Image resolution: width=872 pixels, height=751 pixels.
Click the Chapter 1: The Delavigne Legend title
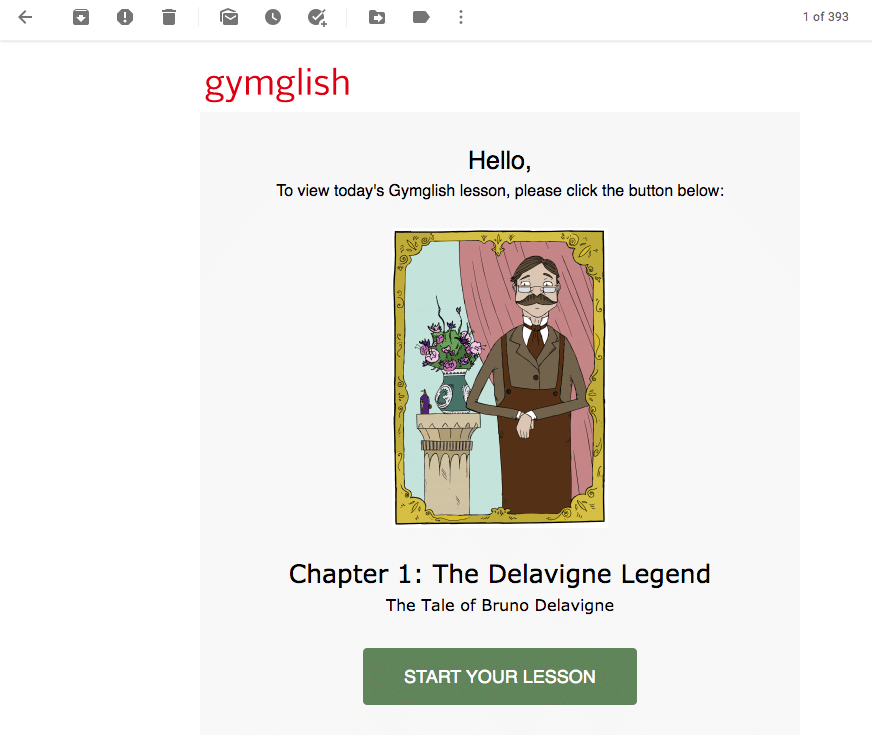pos(499,574)
